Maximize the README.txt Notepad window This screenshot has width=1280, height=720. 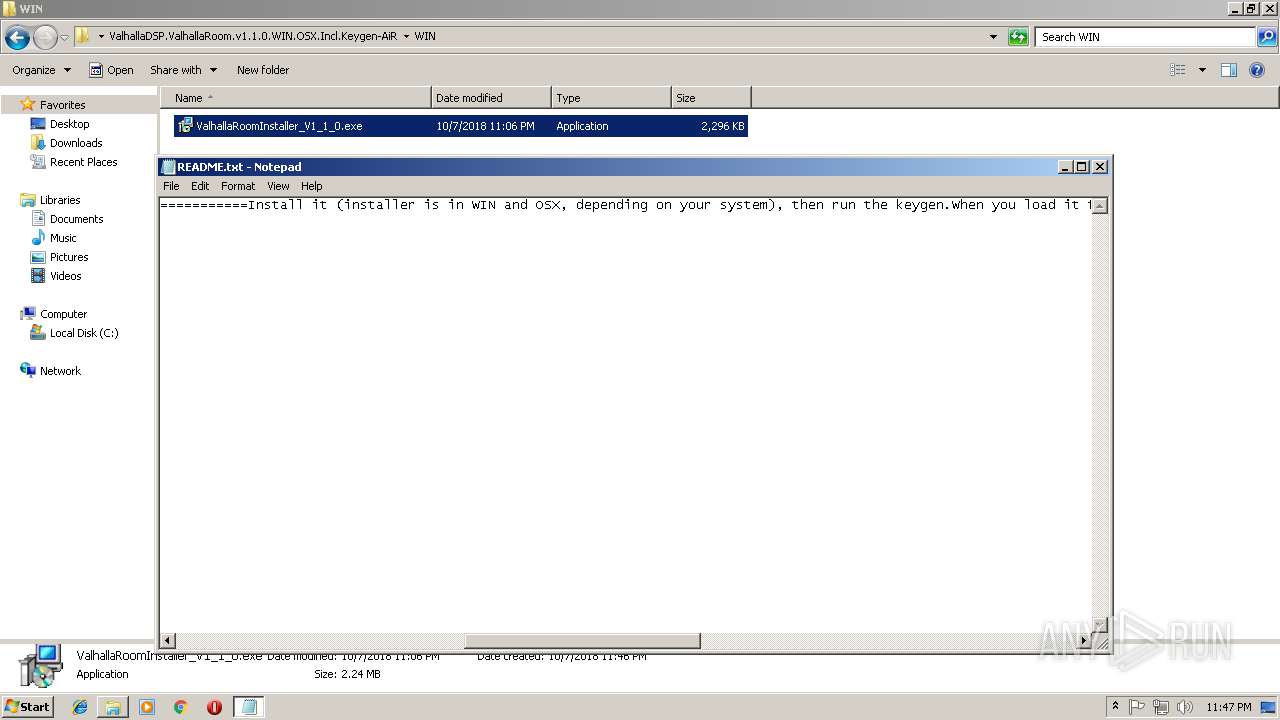coord(1082,167)
